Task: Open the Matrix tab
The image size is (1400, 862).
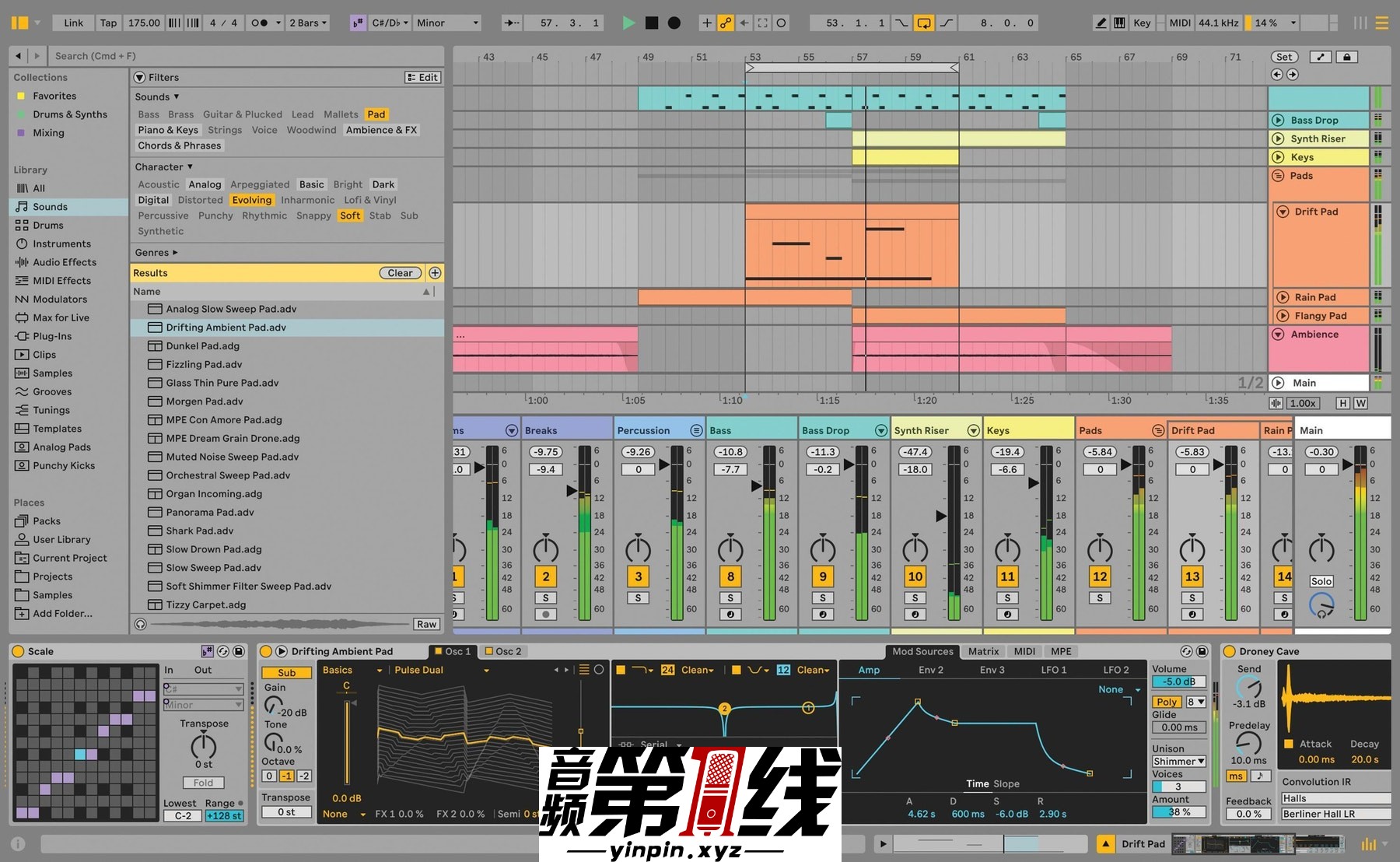Action: point(983,651)
